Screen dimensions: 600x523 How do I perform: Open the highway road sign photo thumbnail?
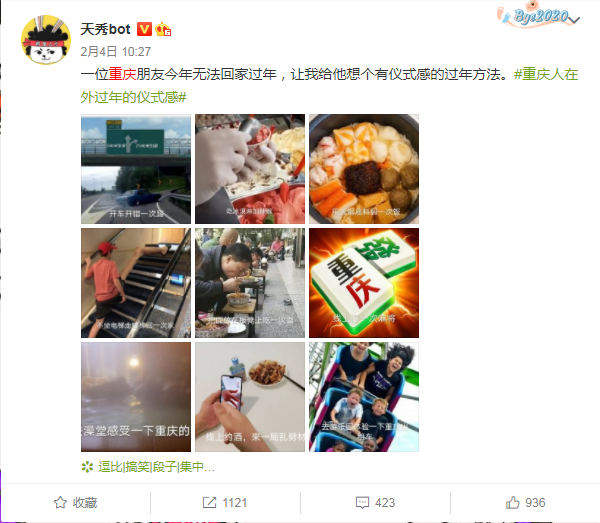(136, 169)
